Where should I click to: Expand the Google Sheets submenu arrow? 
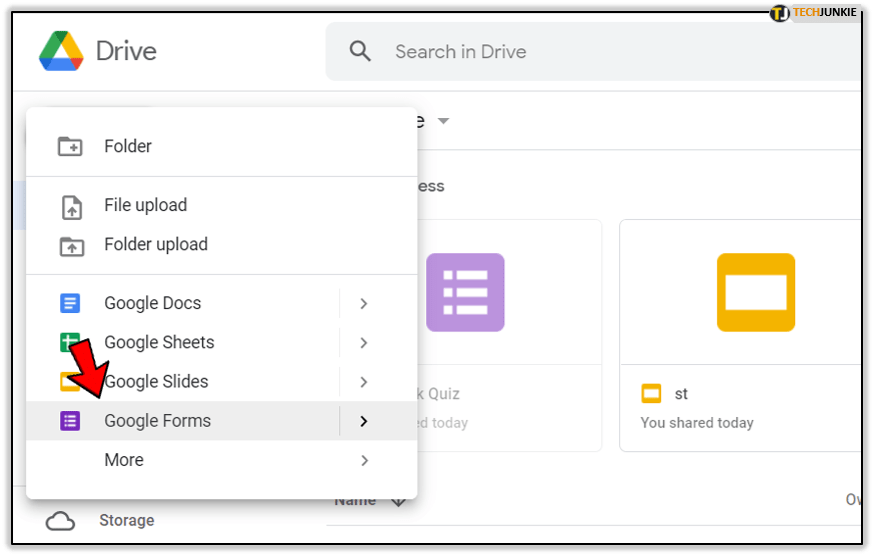pos(364,342)
